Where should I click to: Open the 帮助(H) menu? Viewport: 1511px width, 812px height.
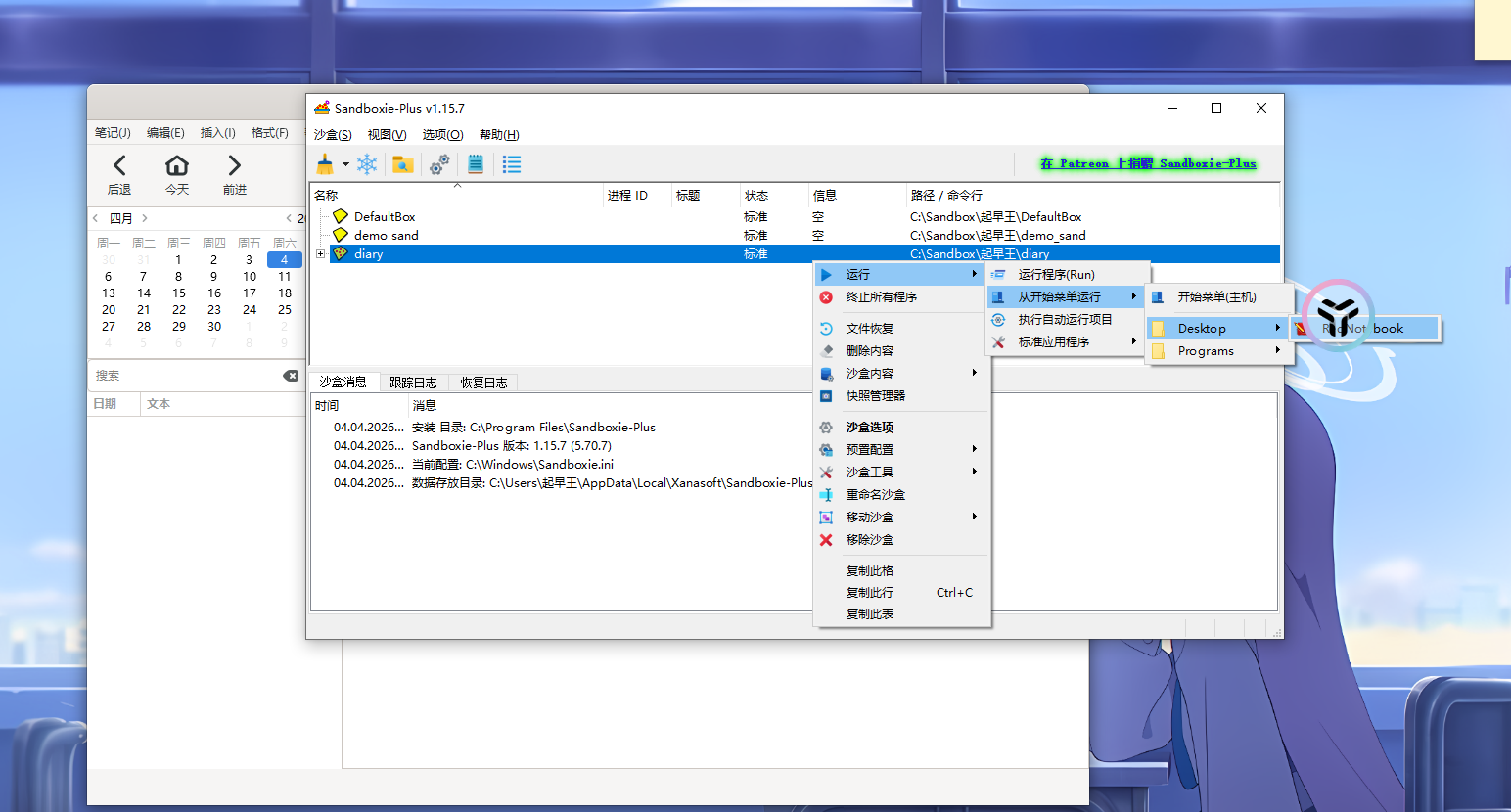(x=499, y=135)
